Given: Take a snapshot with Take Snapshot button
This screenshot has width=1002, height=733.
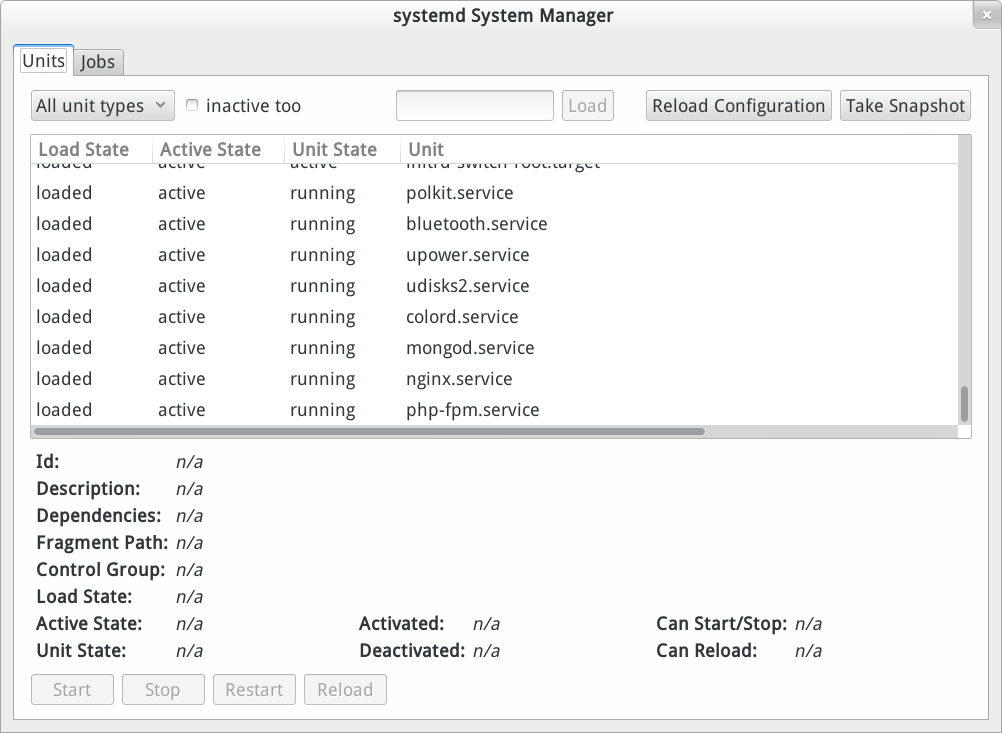Looking at the screenshot, I should 904,105.
